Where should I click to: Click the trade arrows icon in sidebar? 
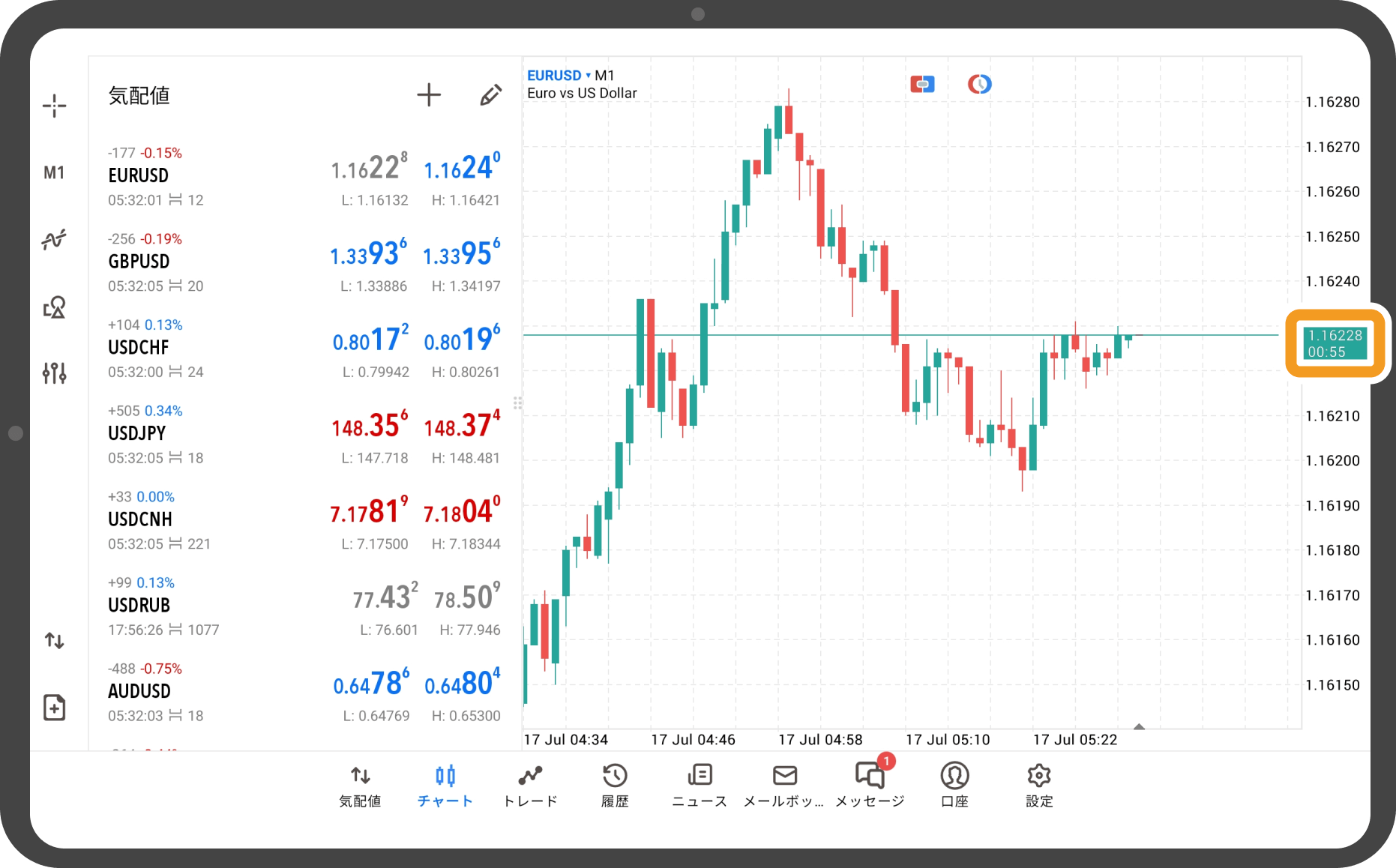coord(54,640)
